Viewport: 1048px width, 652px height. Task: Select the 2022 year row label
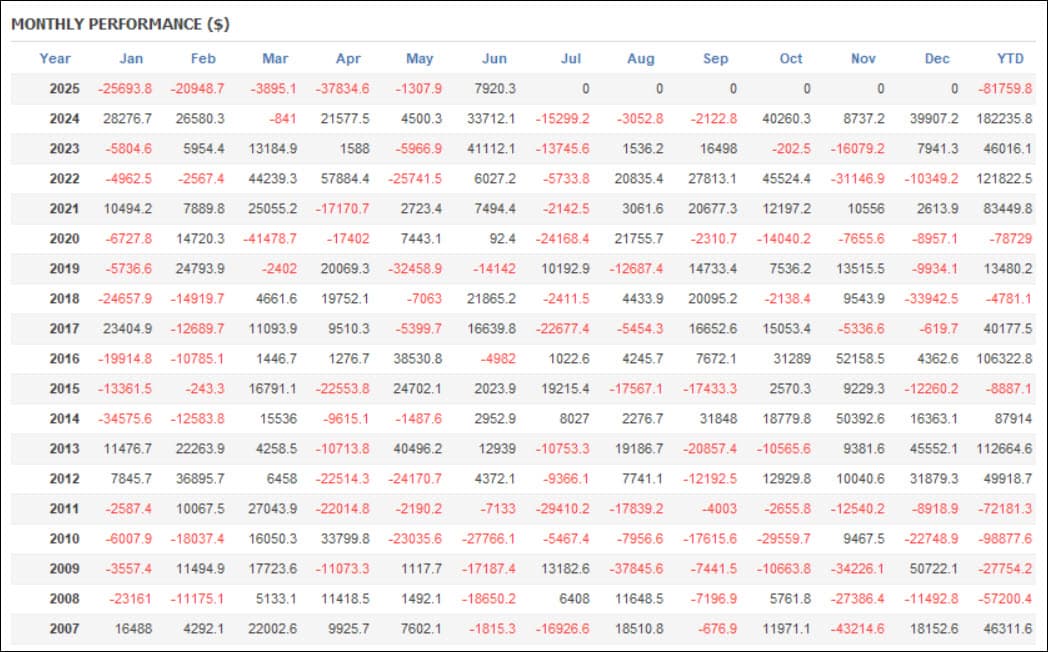64,179
